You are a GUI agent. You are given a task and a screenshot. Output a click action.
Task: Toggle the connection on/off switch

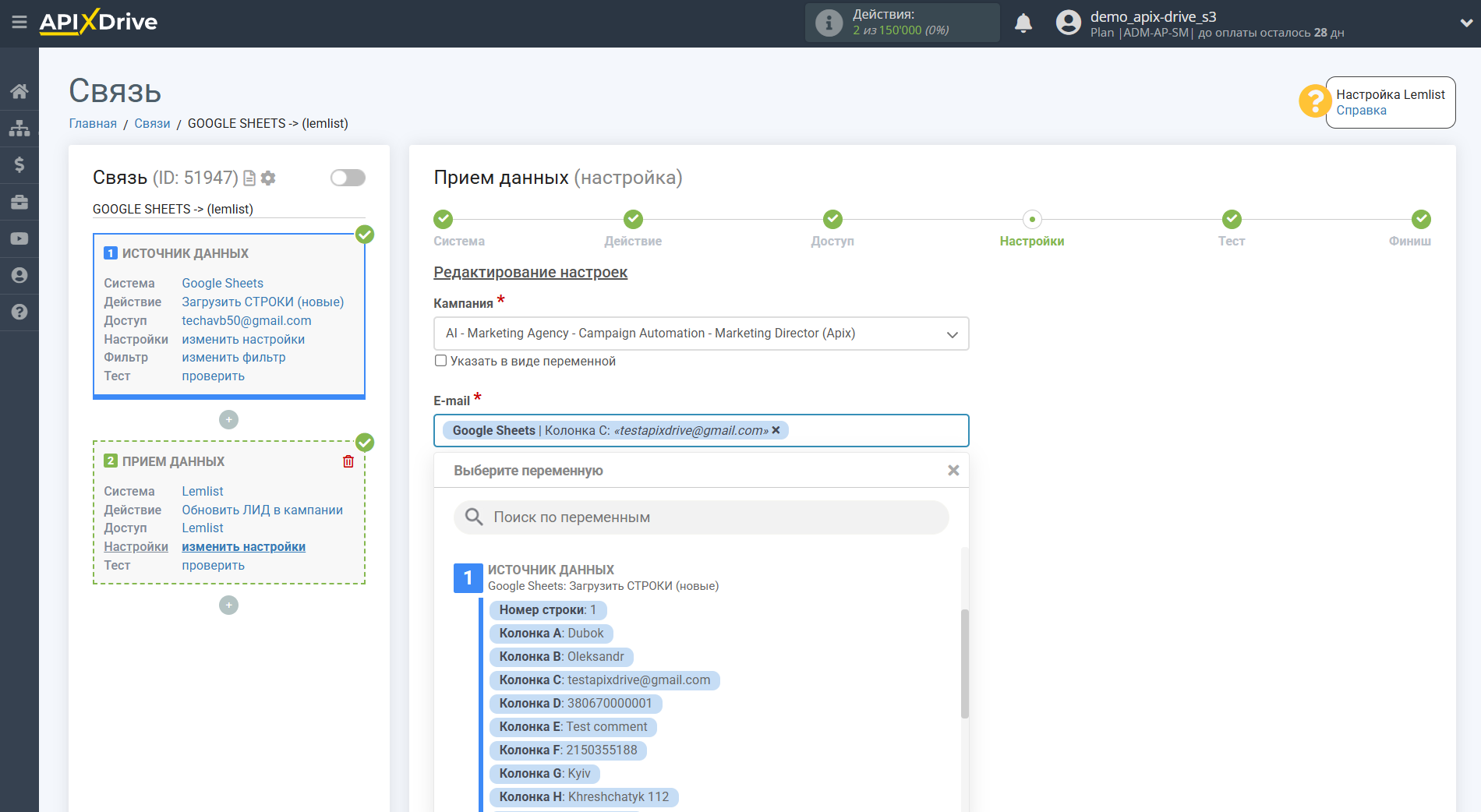(x=348, y=178)
